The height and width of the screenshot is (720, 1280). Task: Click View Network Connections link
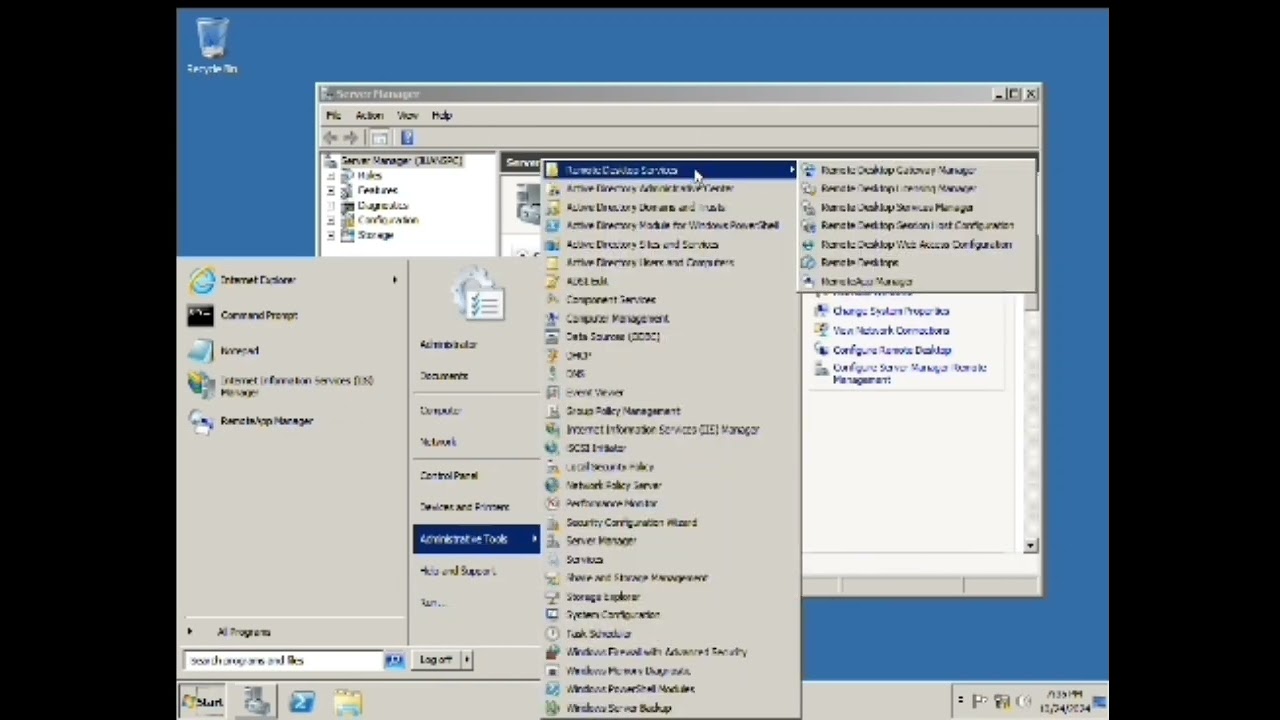click(x=890, y=331)
